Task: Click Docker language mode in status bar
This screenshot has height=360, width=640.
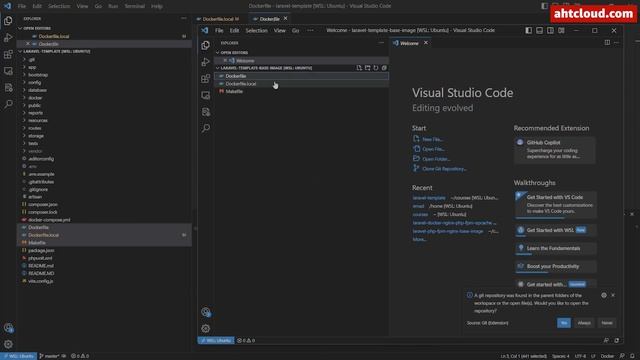Action: click(607, 356)
